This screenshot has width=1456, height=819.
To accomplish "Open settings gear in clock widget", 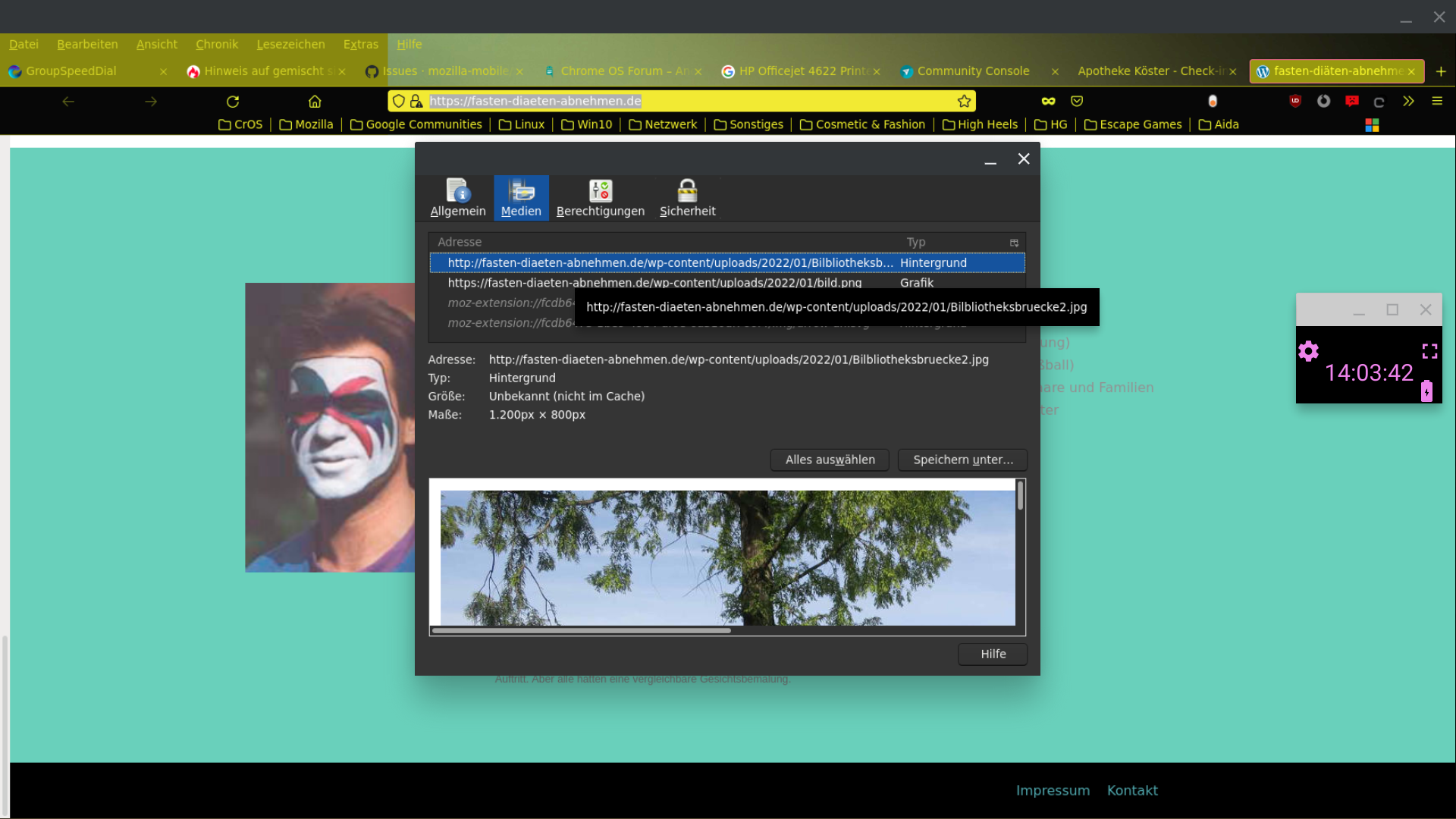I will 1308,351.
